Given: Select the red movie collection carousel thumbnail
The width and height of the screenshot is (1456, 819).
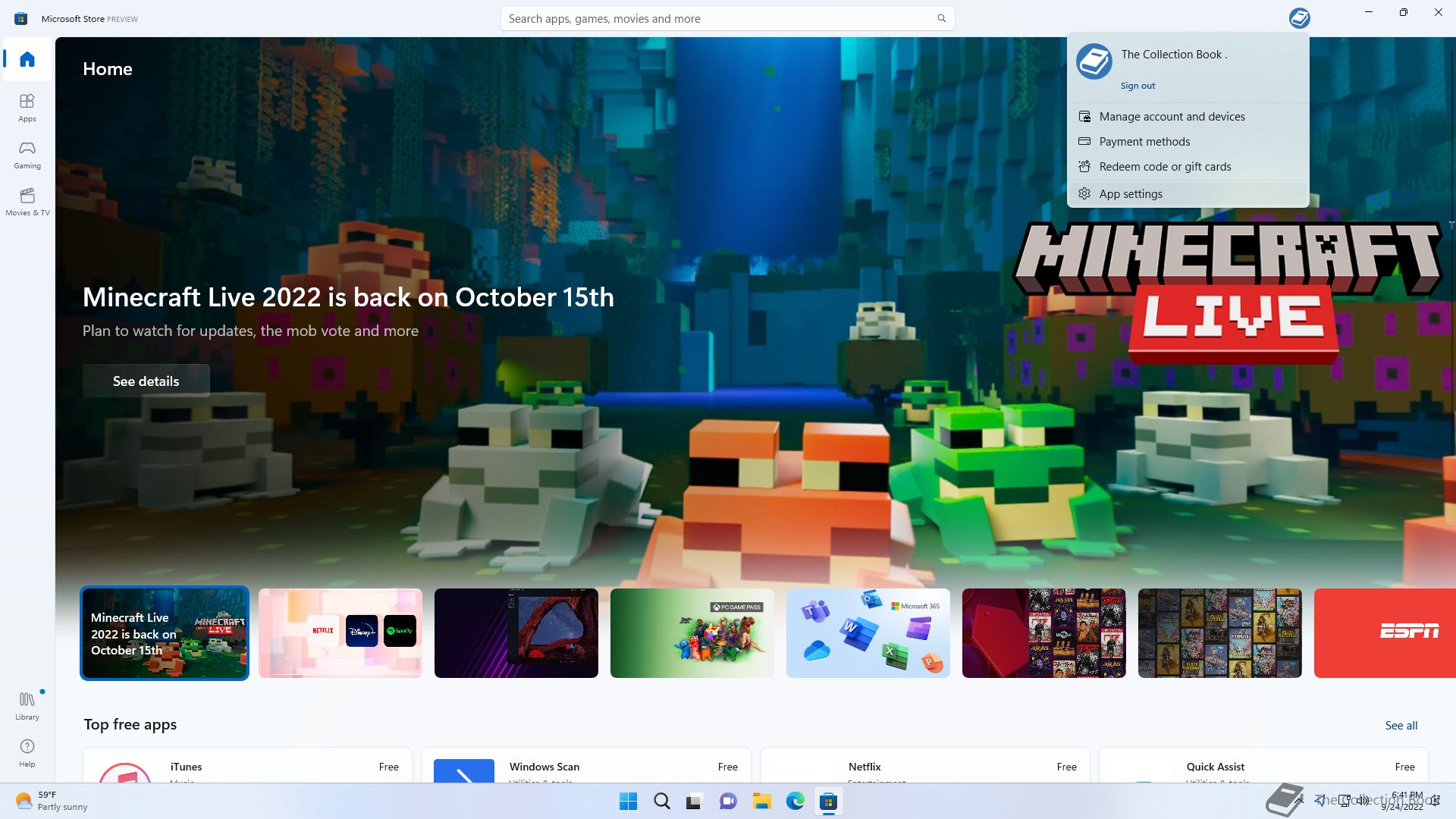Looking at the screenshot, I should [x=1044, y=633].
